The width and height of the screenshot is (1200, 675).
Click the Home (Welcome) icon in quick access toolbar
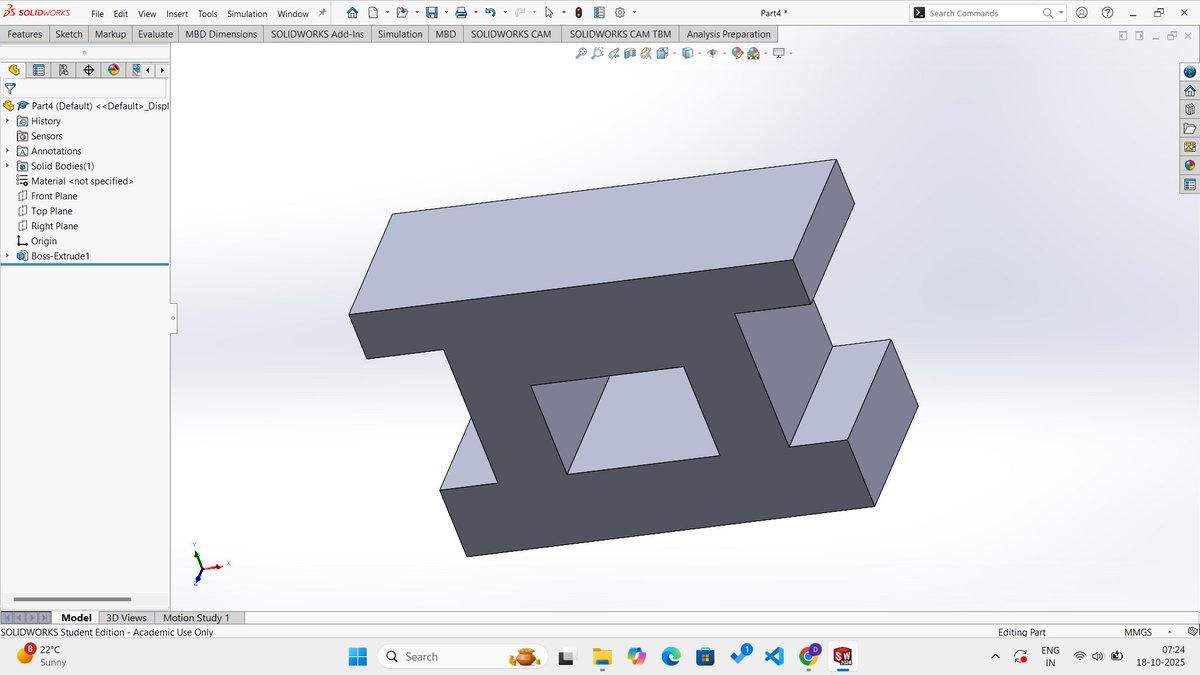pyautogui.click(x=352, y=13)
